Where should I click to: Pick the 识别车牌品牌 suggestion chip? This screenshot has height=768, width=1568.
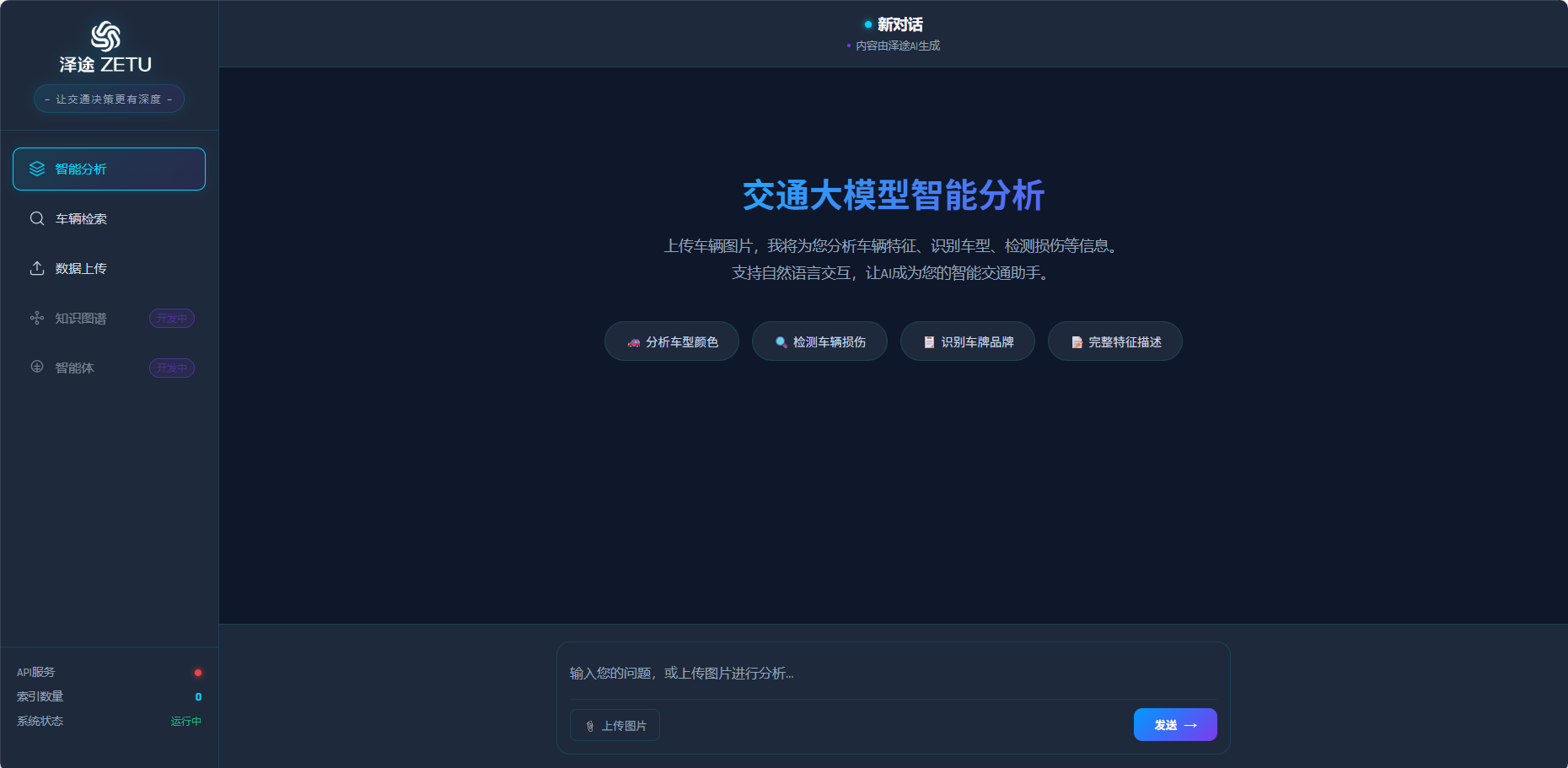(x=967, y=341)
